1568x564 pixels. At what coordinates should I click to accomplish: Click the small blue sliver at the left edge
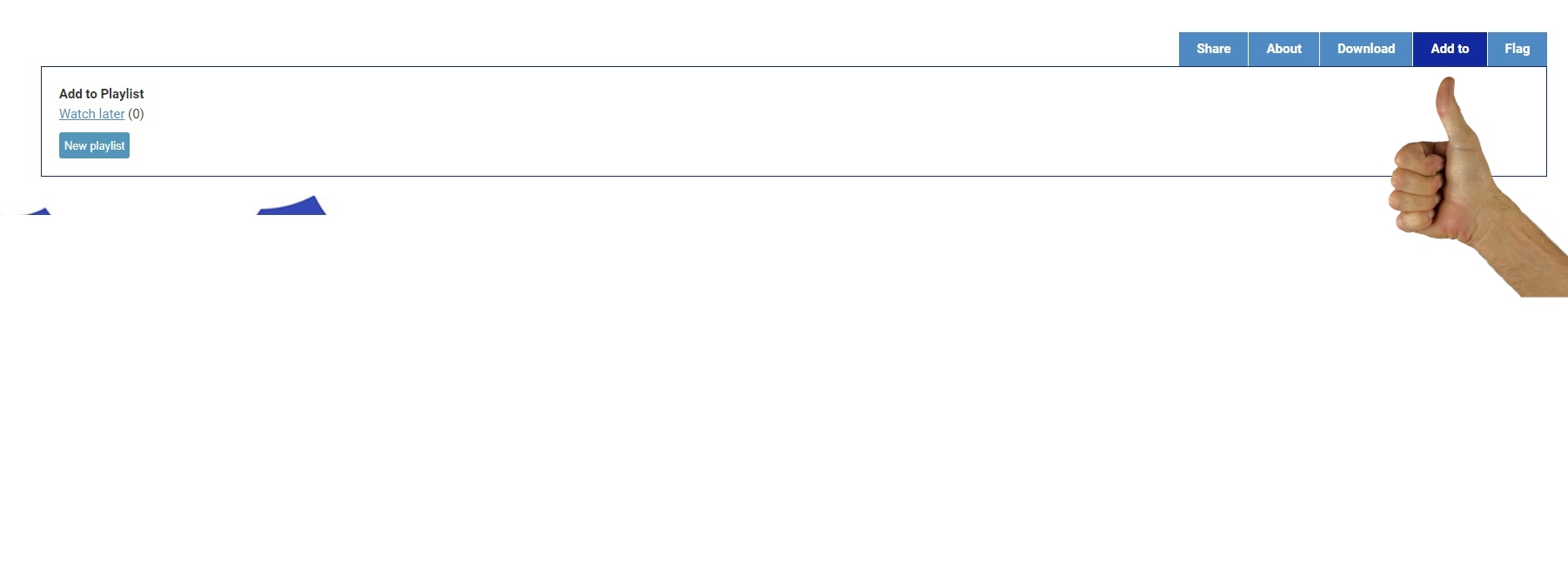(x=35, y=211)
